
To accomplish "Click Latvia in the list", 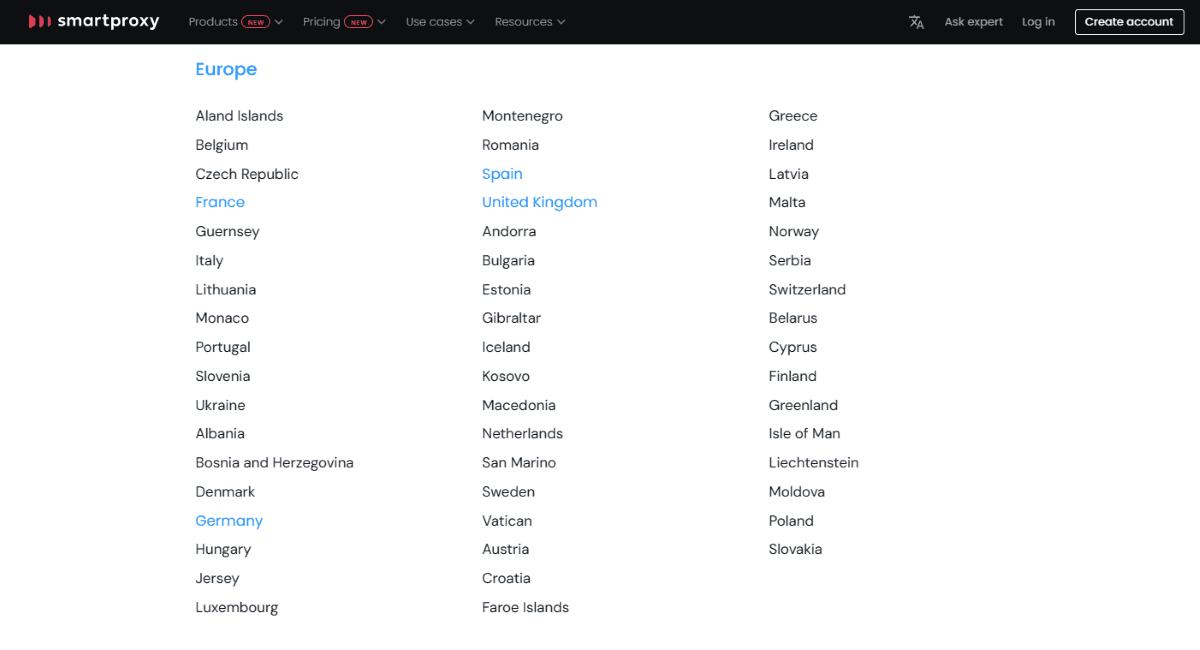I will pos(788,174).
